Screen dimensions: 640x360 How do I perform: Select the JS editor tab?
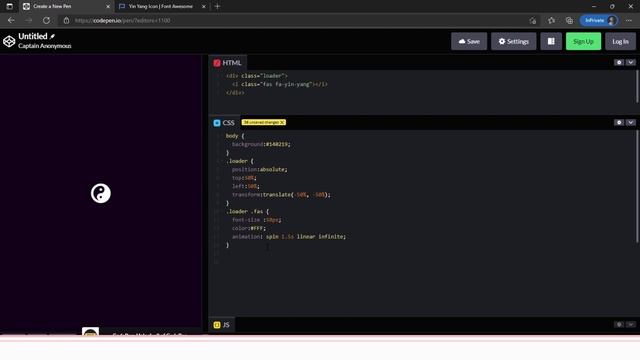coord(222,325)
